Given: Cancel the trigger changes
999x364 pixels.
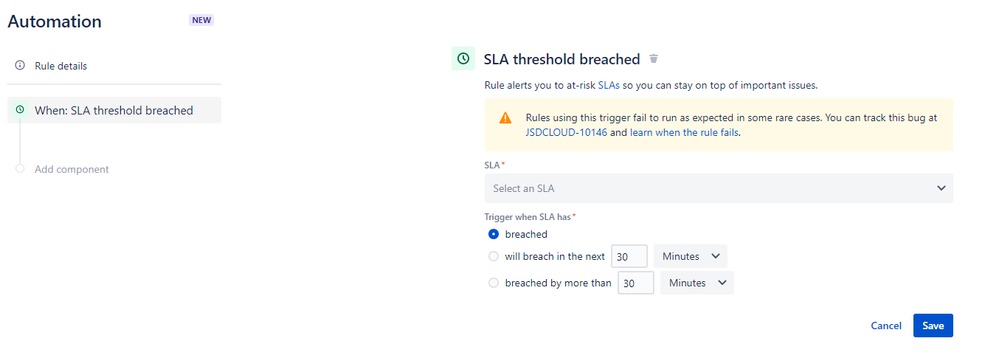Looking at the screenshot, I should [886, 325].
